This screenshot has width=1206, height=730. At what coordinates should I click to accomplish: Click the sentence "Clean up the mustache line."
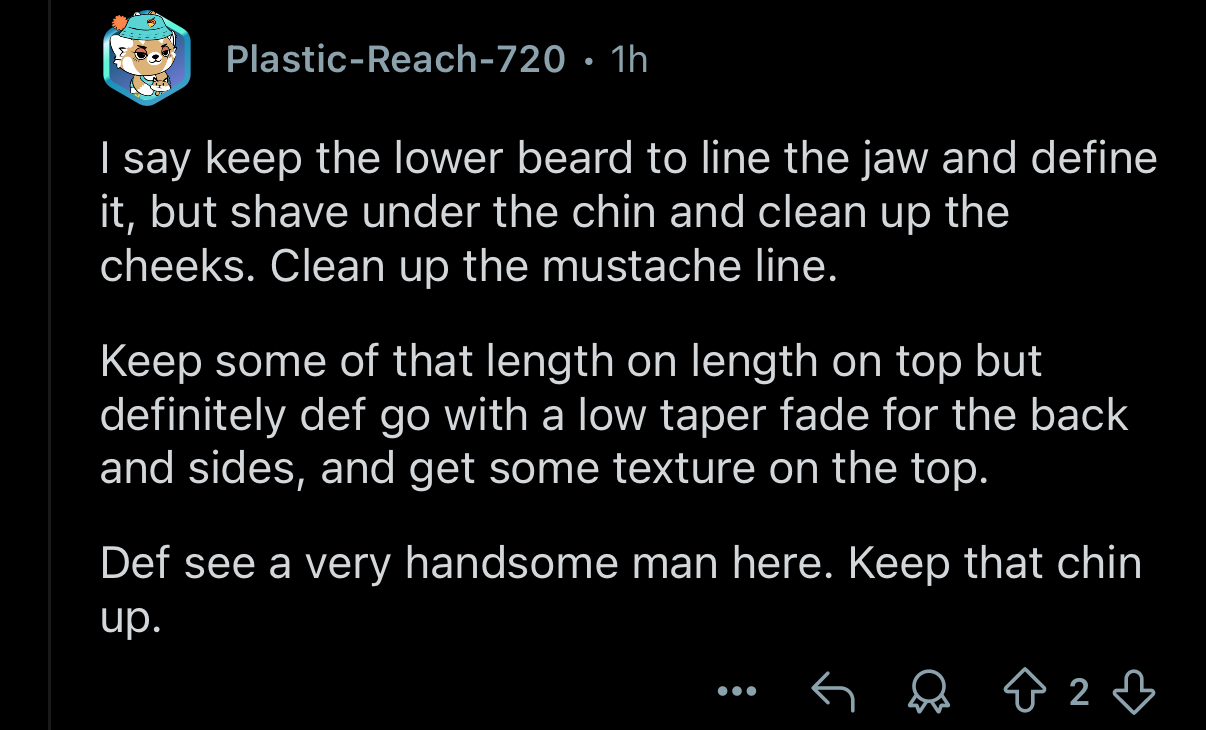coord(549,267)
